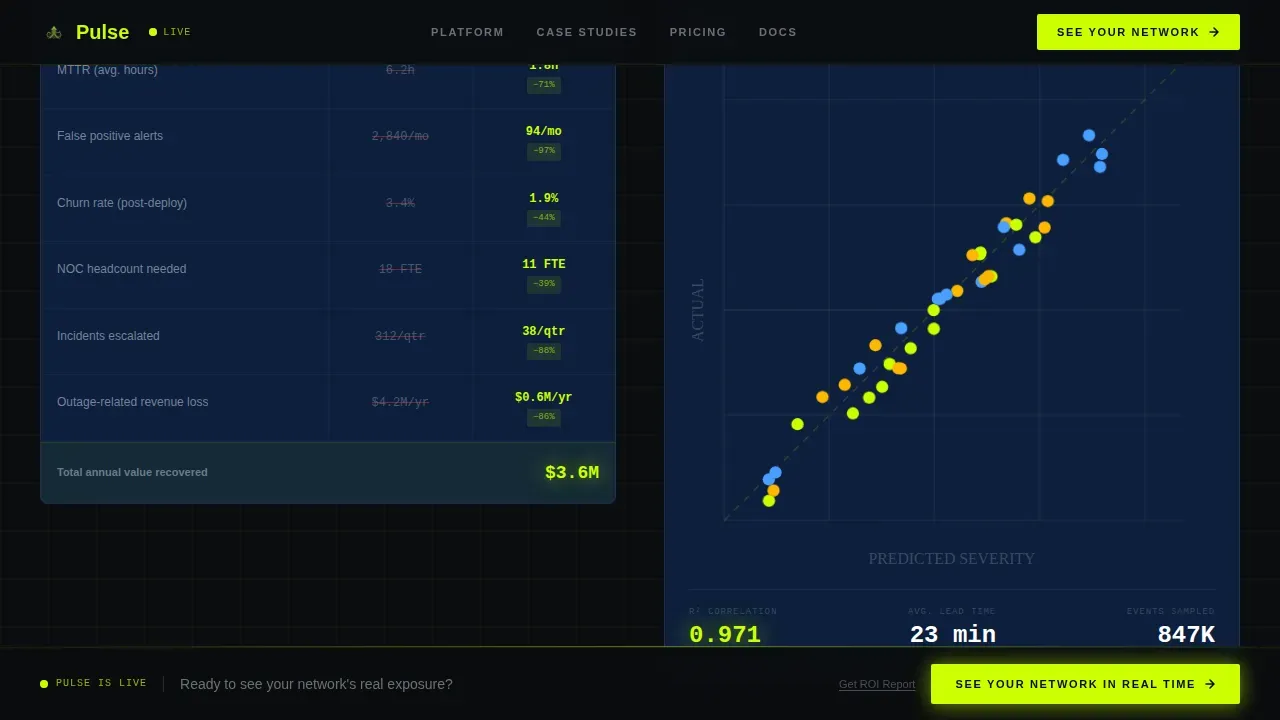The width and height of the screenshot is (1280, 720).
Task: Open the Get ROI Report link
Action: pyautogui.click(x=877, y=685)
